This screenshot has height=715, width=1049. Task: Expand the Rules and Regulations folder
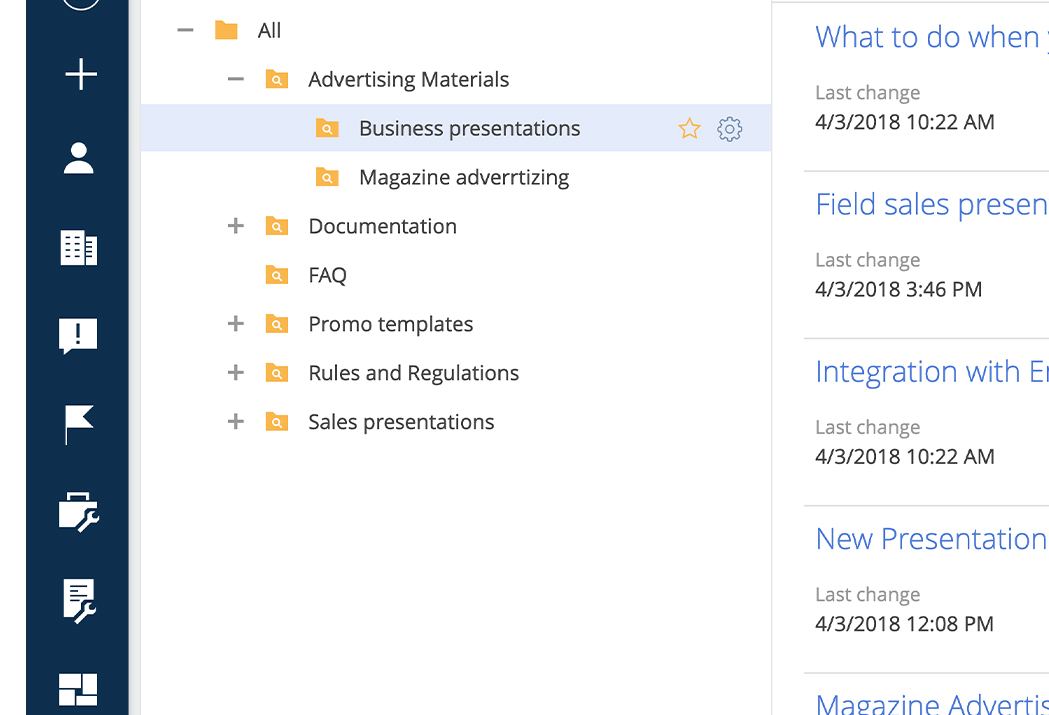click(236, 373)
